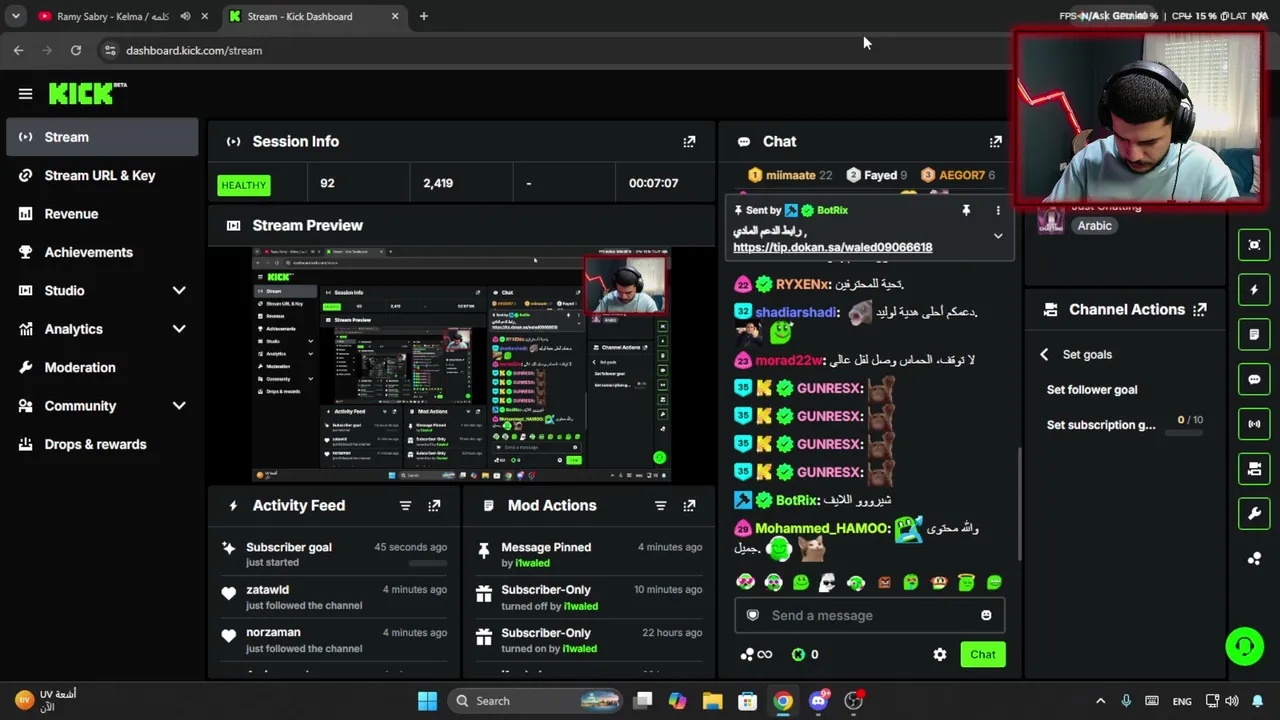This screenshot has height=720, width=1280.
Task: Focus the Send a message field
Action: [x=870, y=616]
